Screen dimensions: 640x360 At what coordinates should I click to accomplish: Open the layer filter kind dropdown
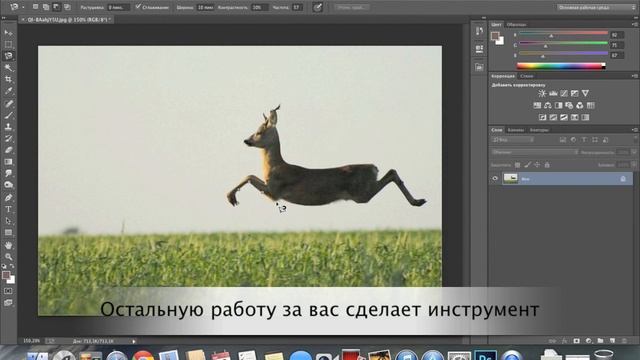point(513,140)
